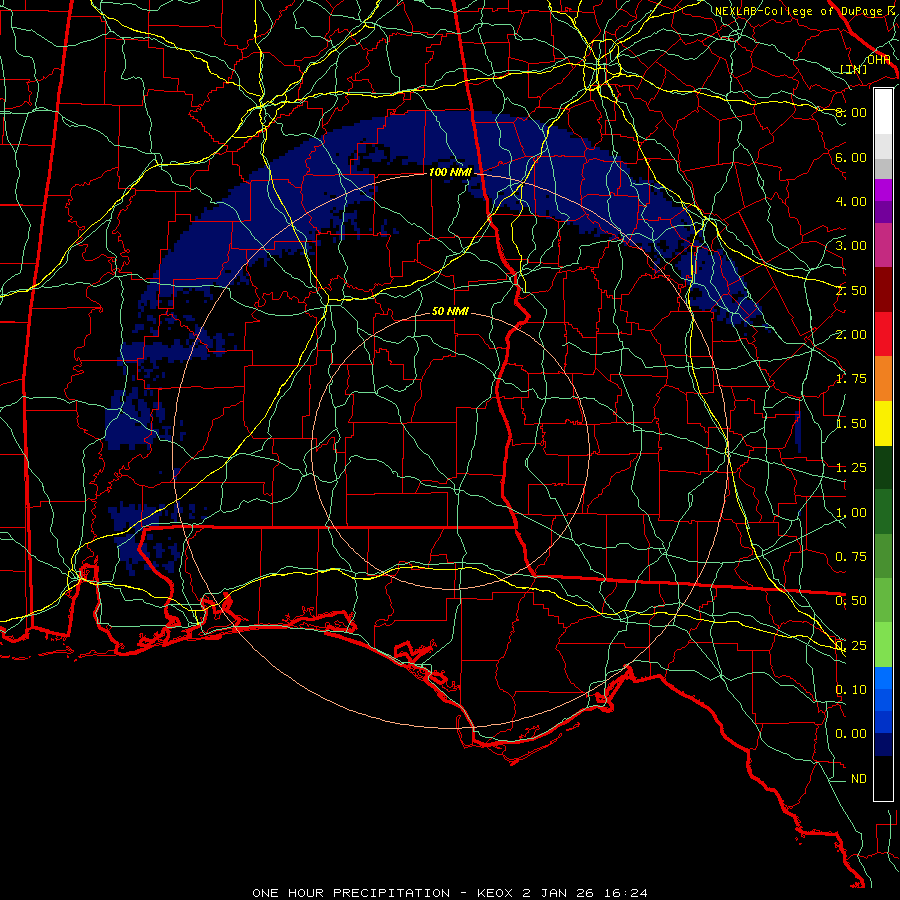Select the white swatch atop the color scale
Screen dimensions: 900x900
[883, 111]
